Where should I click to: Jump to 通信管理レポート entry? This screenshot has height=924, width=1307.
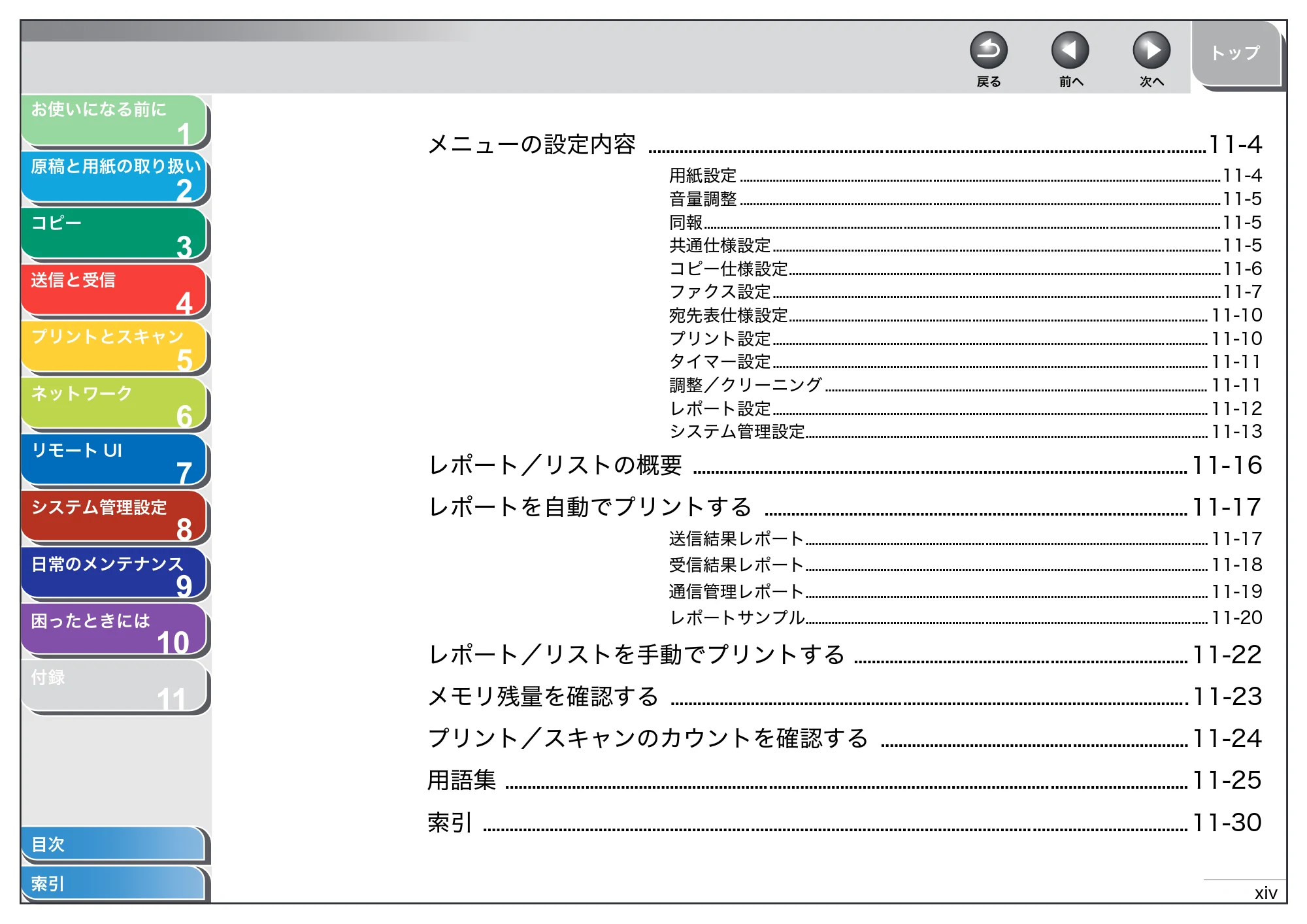(965, 592)
